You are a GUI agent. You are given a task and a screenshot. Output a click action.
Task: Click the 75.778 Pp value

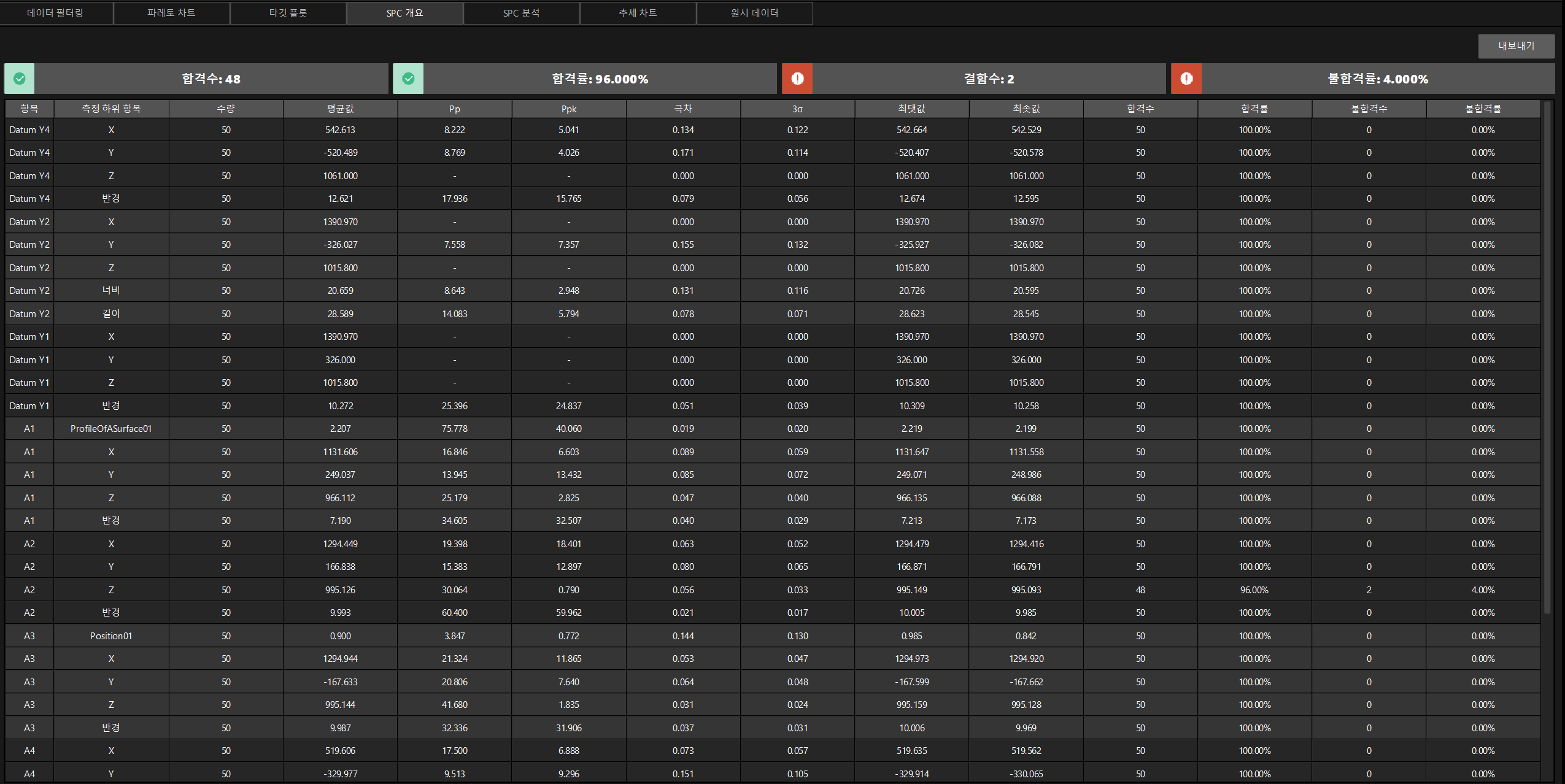pyautogui.click(x=455, y=429)
